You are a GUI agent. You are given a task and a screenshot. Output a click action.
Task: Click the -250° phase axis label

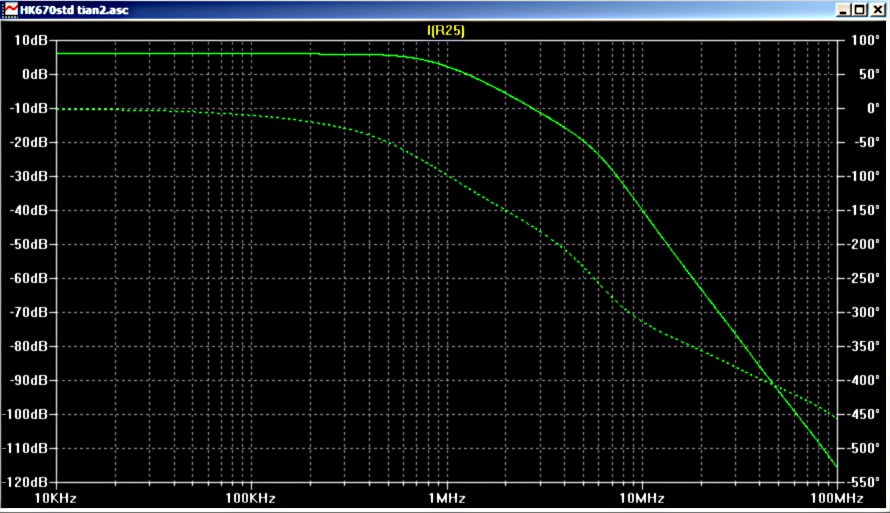pyautogui.click(x=863, y=278)
